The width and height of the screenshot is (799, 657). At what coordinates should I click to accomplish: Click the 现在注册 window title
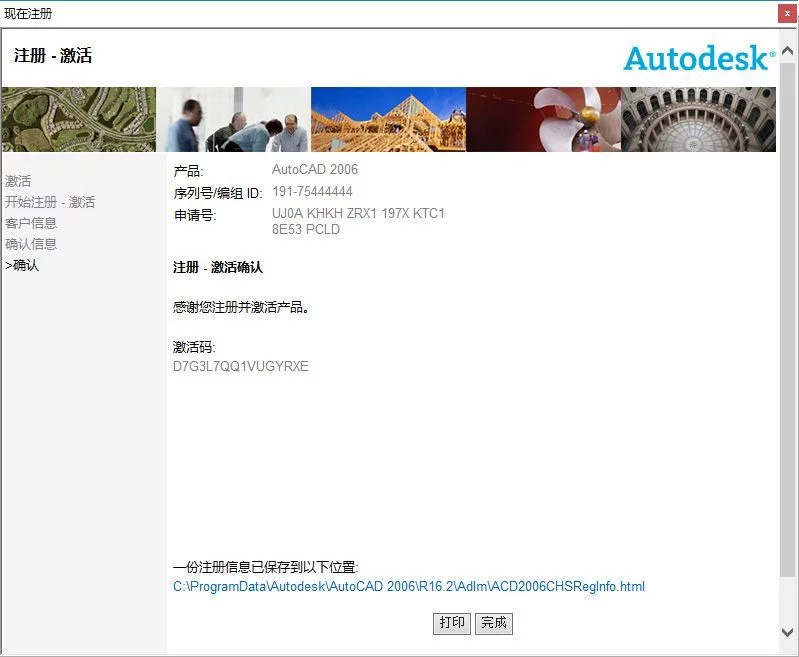pyautogui.click(x=28, y=14)
